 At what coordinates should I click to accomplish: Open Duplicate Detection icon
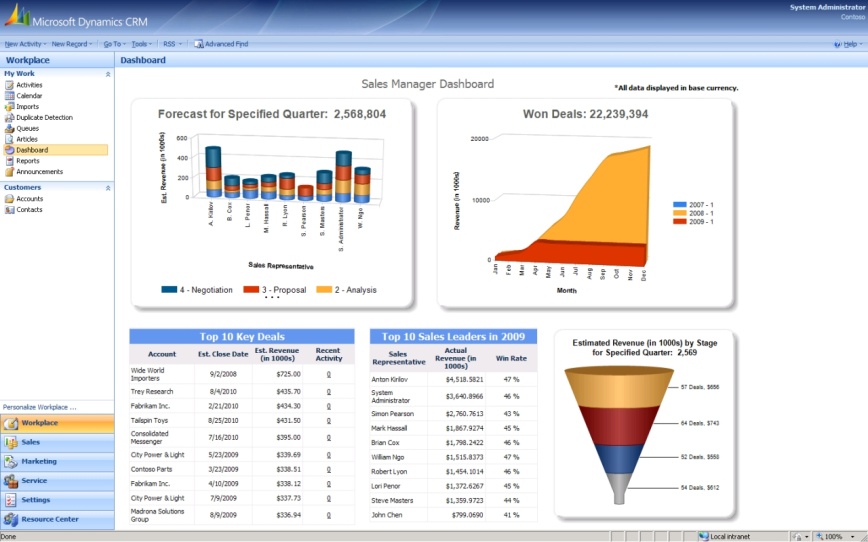click(x=9, y=117)
